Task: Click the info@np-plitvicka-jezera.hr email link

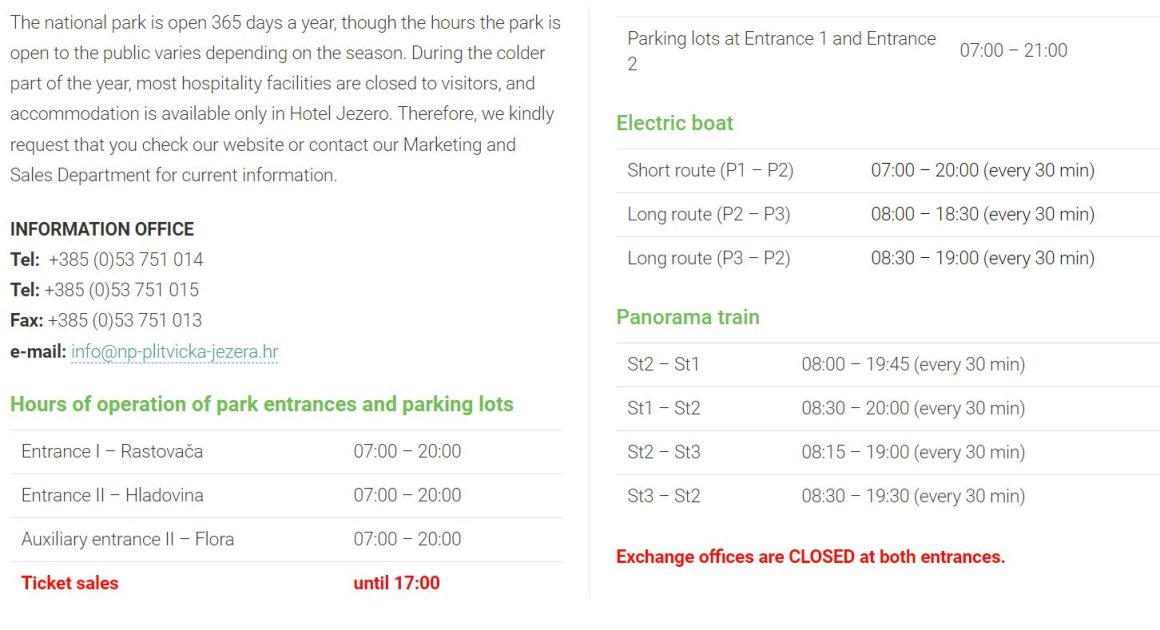Action: [174, 352]
